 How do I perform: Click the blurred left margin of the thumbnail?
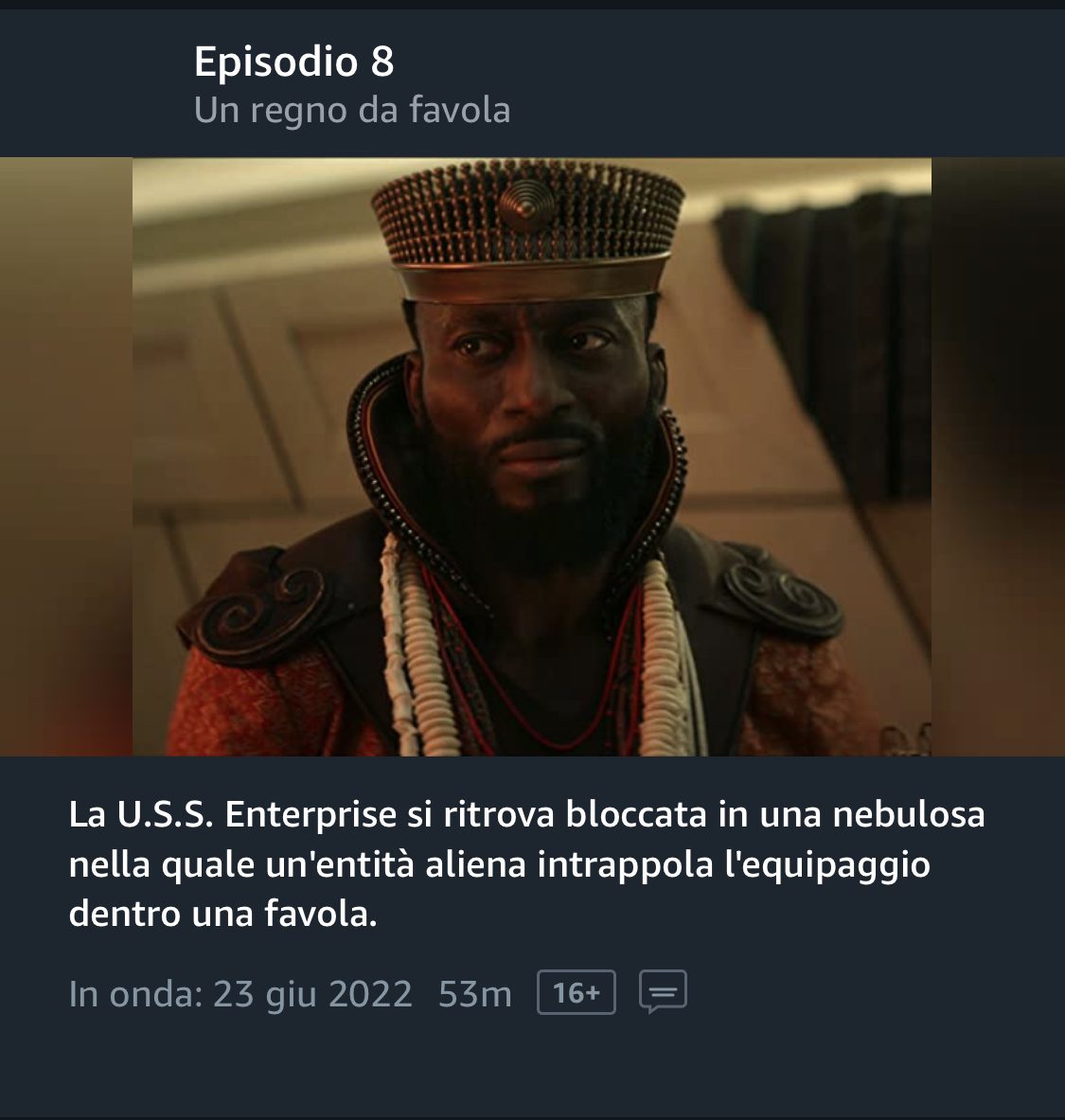[x=65, y=457]
